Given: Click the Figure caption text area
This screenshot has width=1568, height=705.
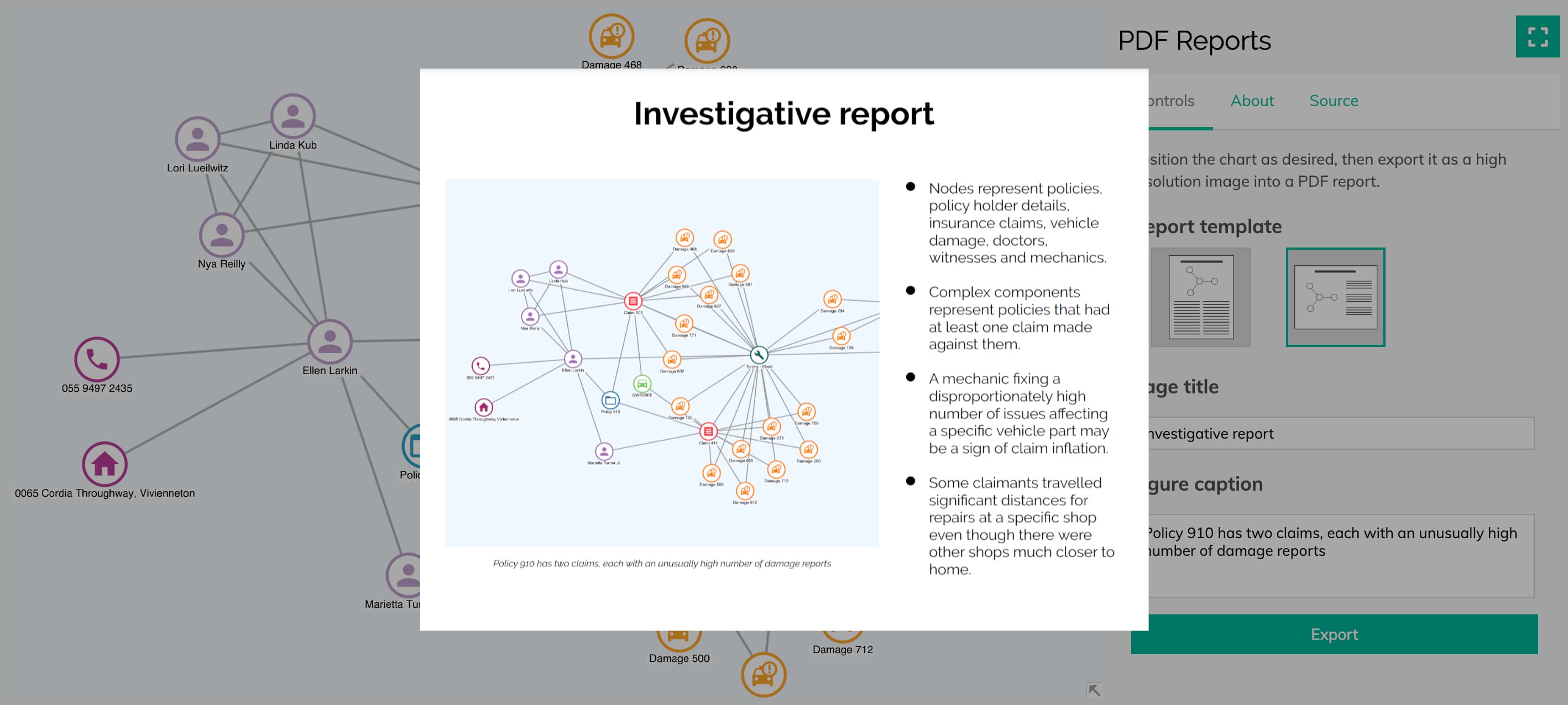Looking at the screenshot, I should [1339, 555].
